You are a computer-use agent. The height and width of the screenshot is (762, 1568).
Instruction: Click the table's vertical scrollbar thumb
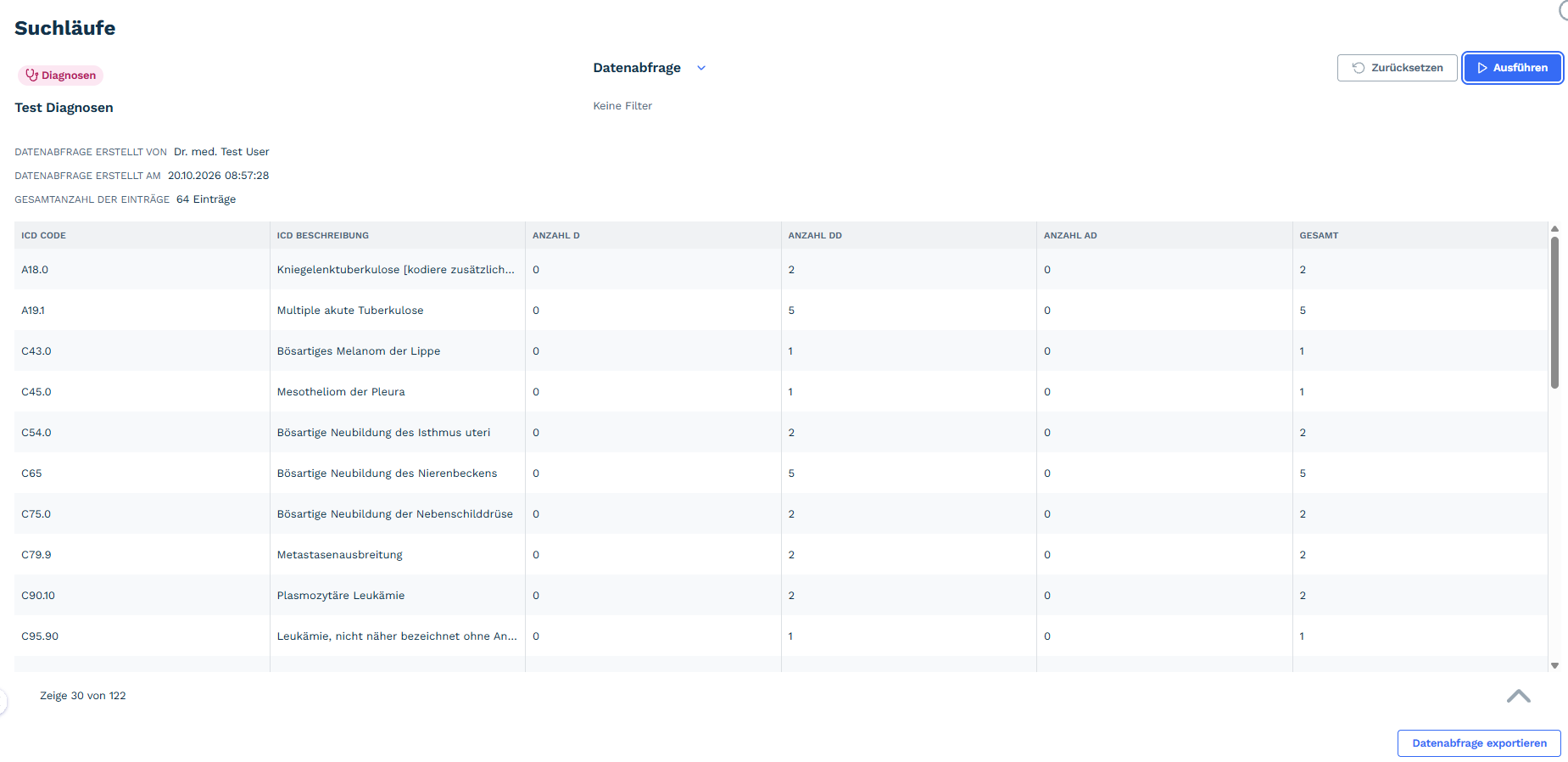pyautogui.click(x=1554, y=312)
